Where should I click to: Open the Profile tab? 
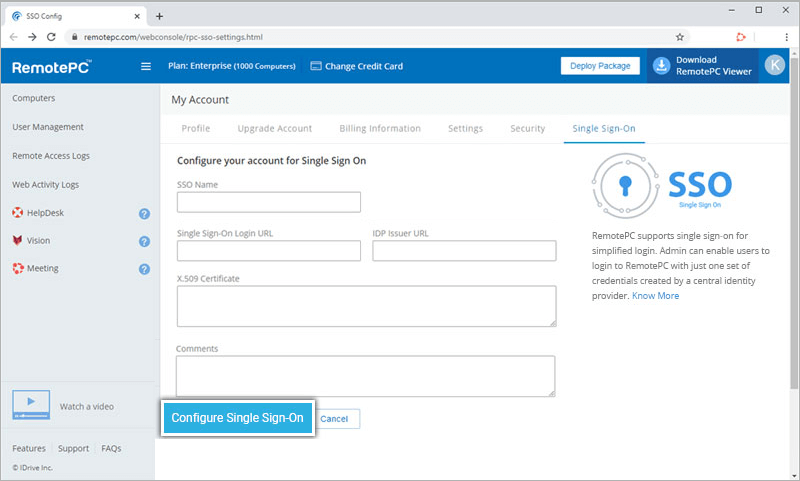[196, 129]
